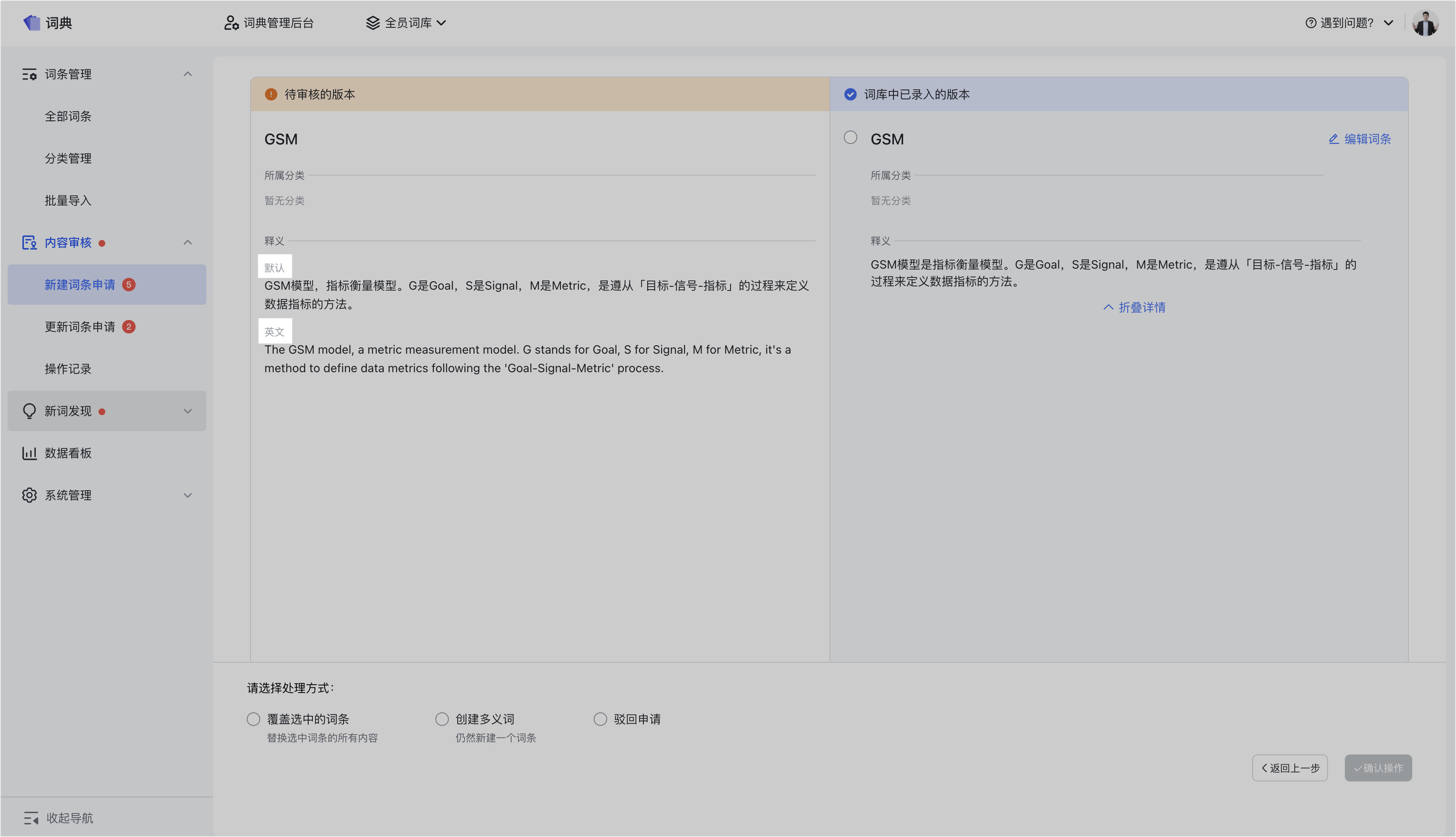Screen dimensions: 1456x837
Task: Open the 遇到问题? dropdown arrow
Action: tap(1388, 23)
